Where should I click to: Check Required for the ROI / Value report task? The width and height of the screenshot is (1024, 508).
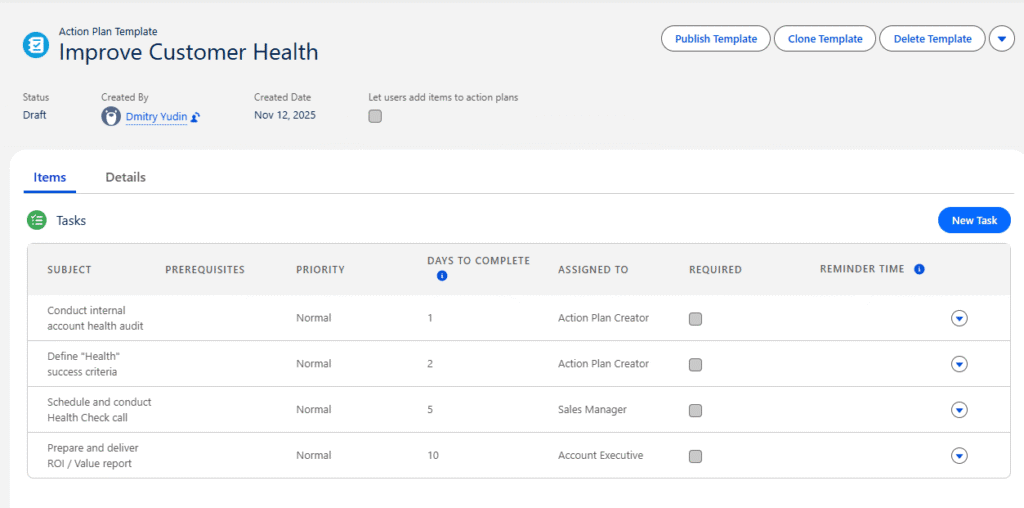point(696,456)
